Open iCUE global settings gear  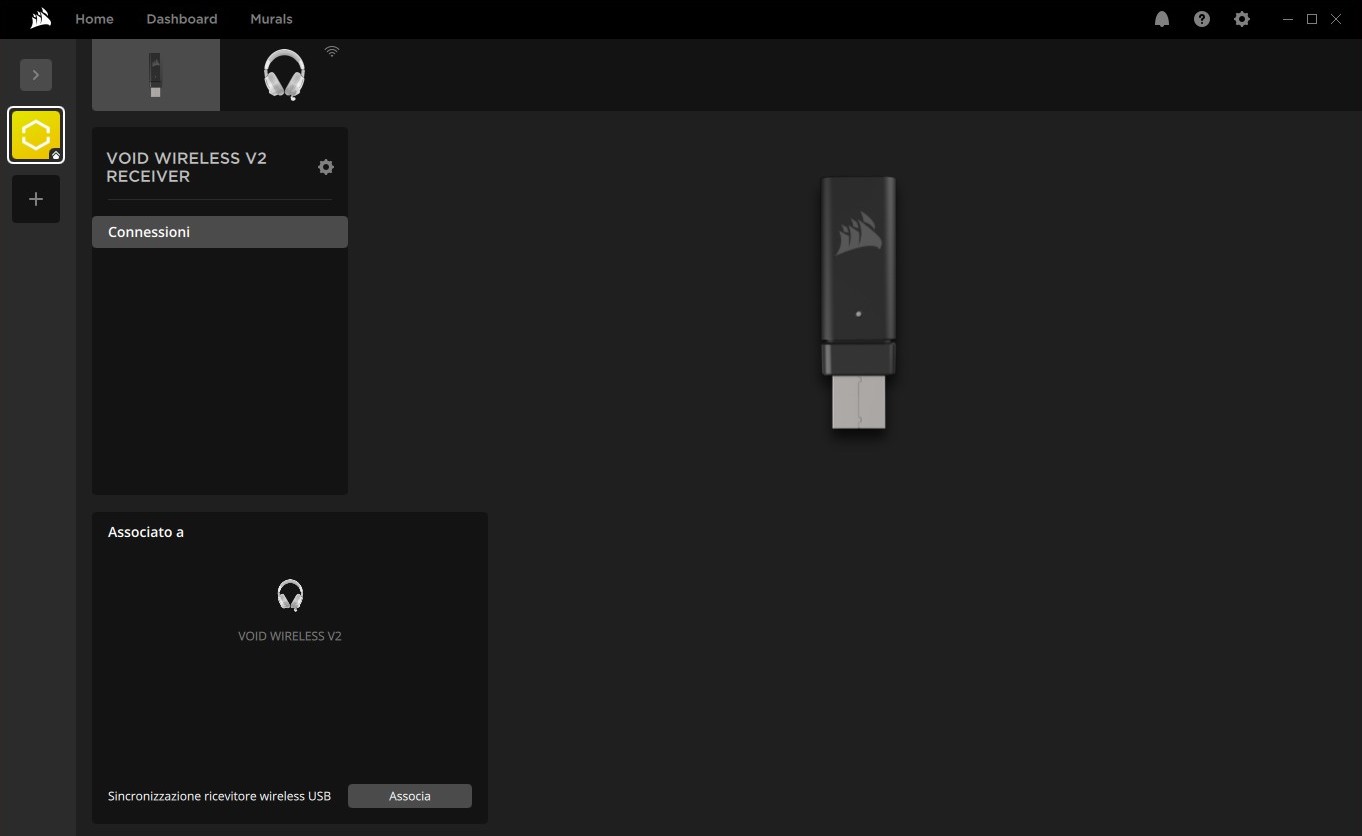(x=1242, y=19)
